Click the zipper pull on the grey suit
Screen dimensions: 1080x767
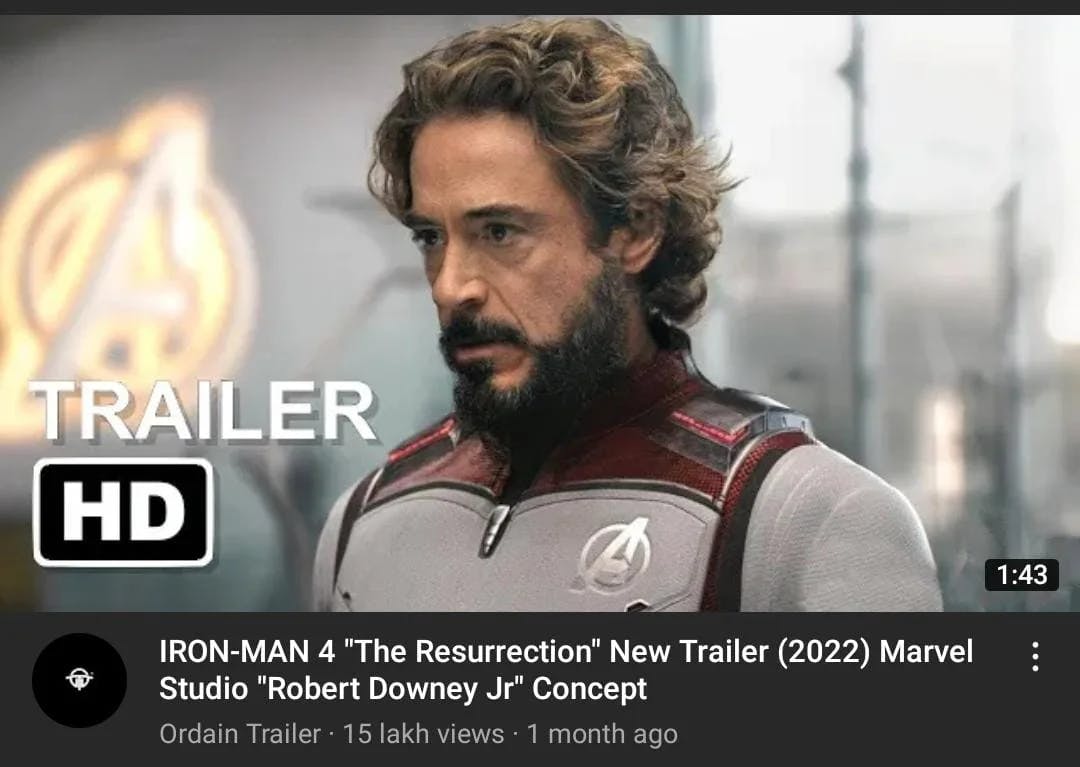point(495,529)
